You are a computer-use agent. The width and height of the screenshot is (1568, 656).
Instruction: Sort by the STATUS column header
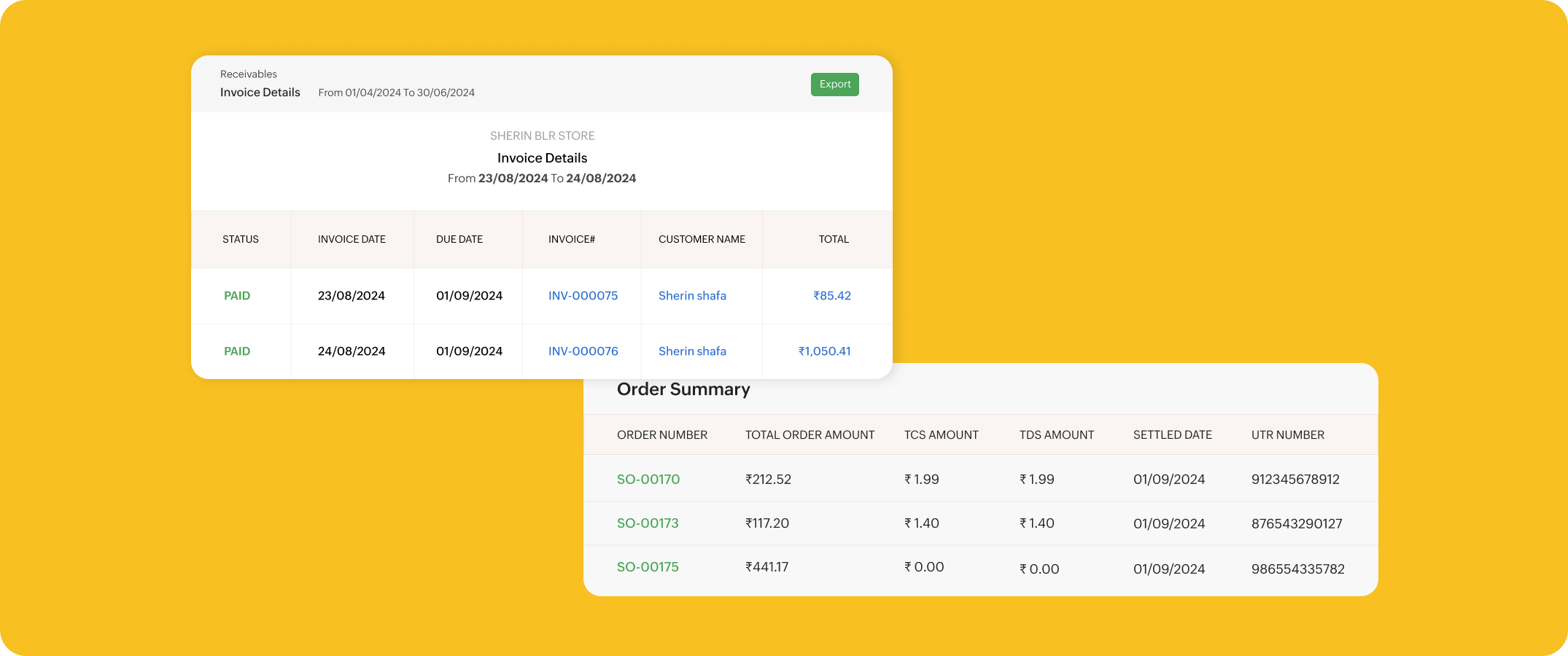pyautogui.click(x=240, y=239)
